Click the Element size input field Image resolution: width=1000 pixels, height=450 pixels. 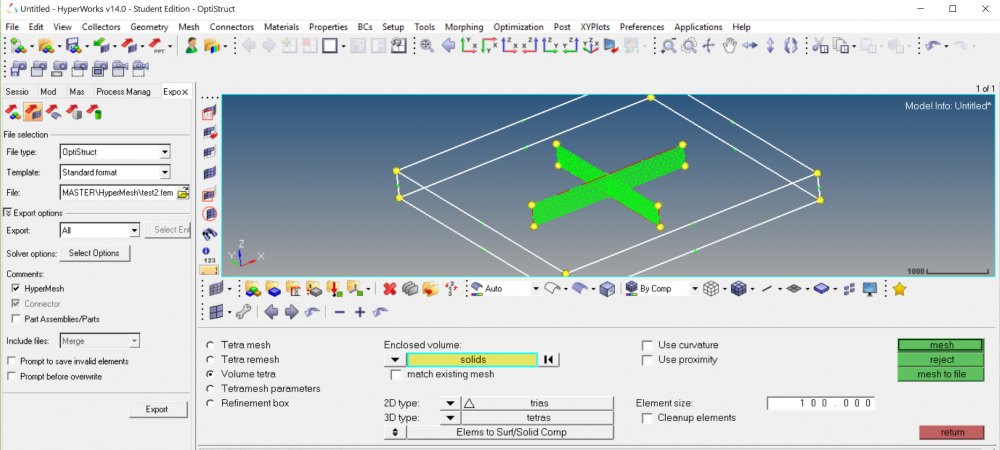(821, 403)
